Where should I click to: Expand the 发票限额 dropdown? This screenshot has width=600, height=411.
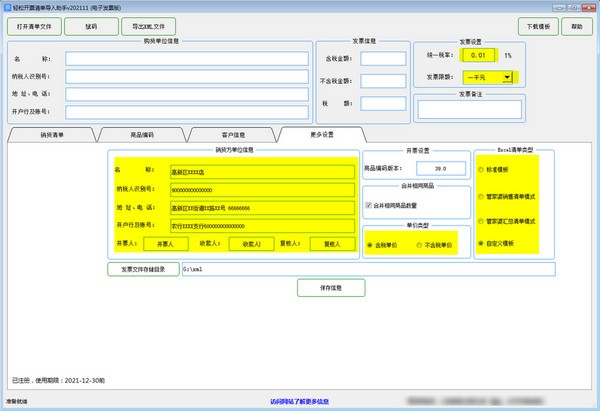(x=508, y=77)
